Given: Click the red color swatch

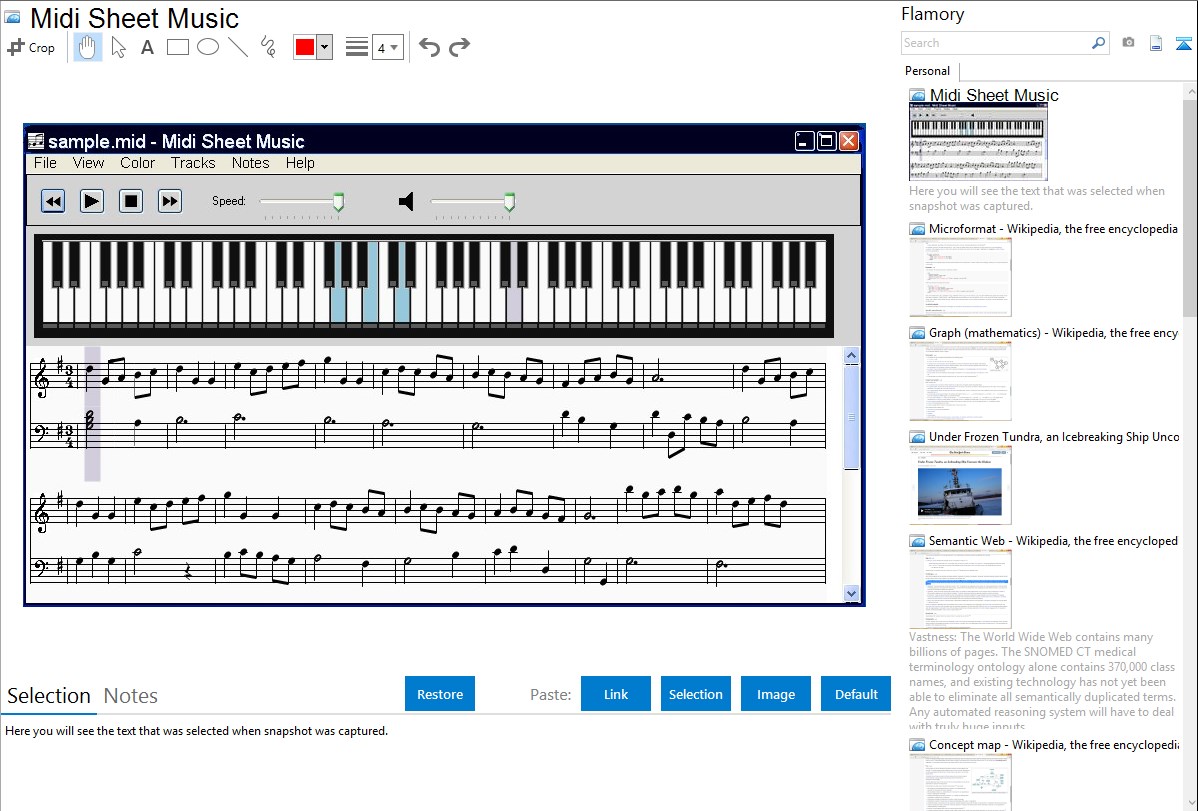Looking at the screenshot, I should (x=305, y=47).
